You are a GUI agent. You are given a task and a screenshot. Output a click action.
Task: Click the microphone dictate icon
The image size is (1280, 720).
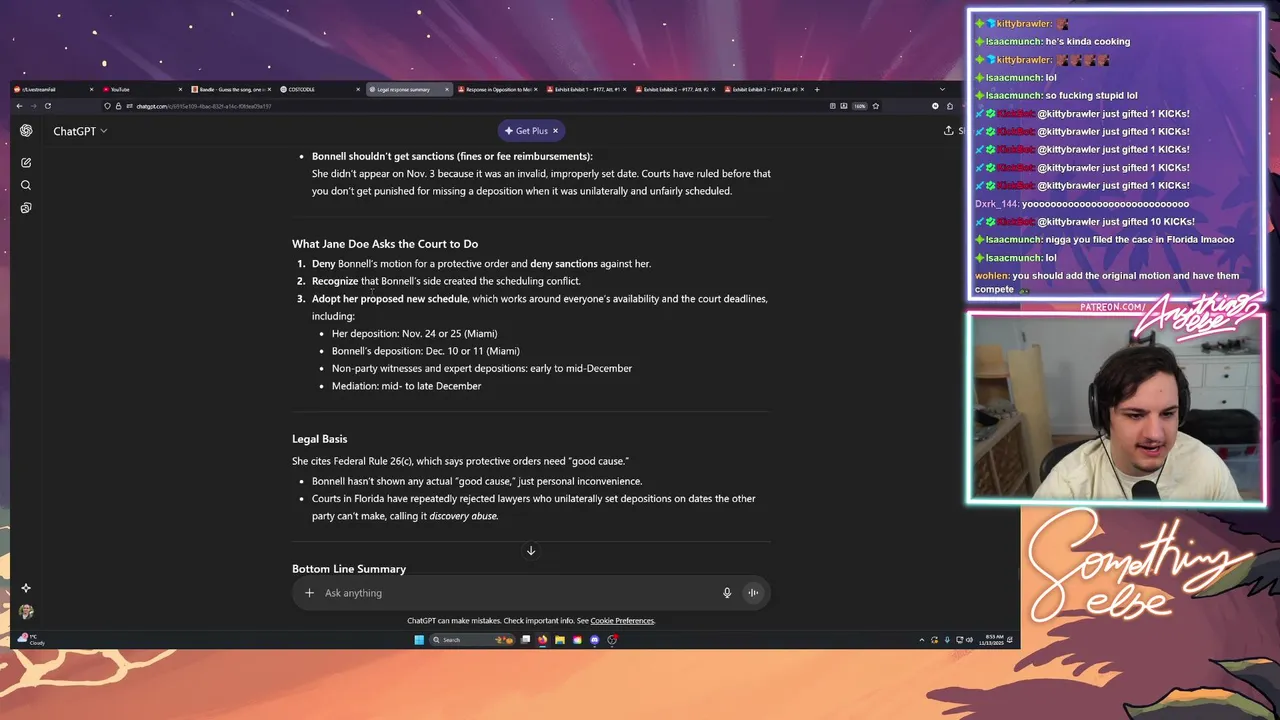727,593
